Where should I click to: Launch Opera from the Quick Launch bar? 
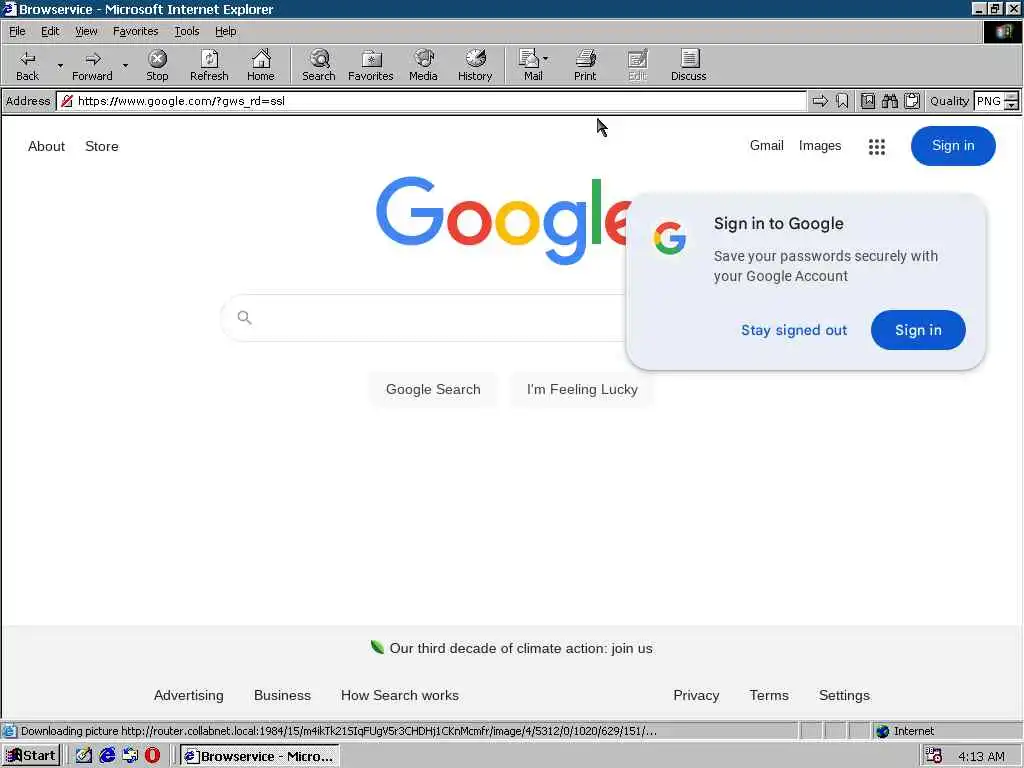pyautogui.click(x=152, y=756)
